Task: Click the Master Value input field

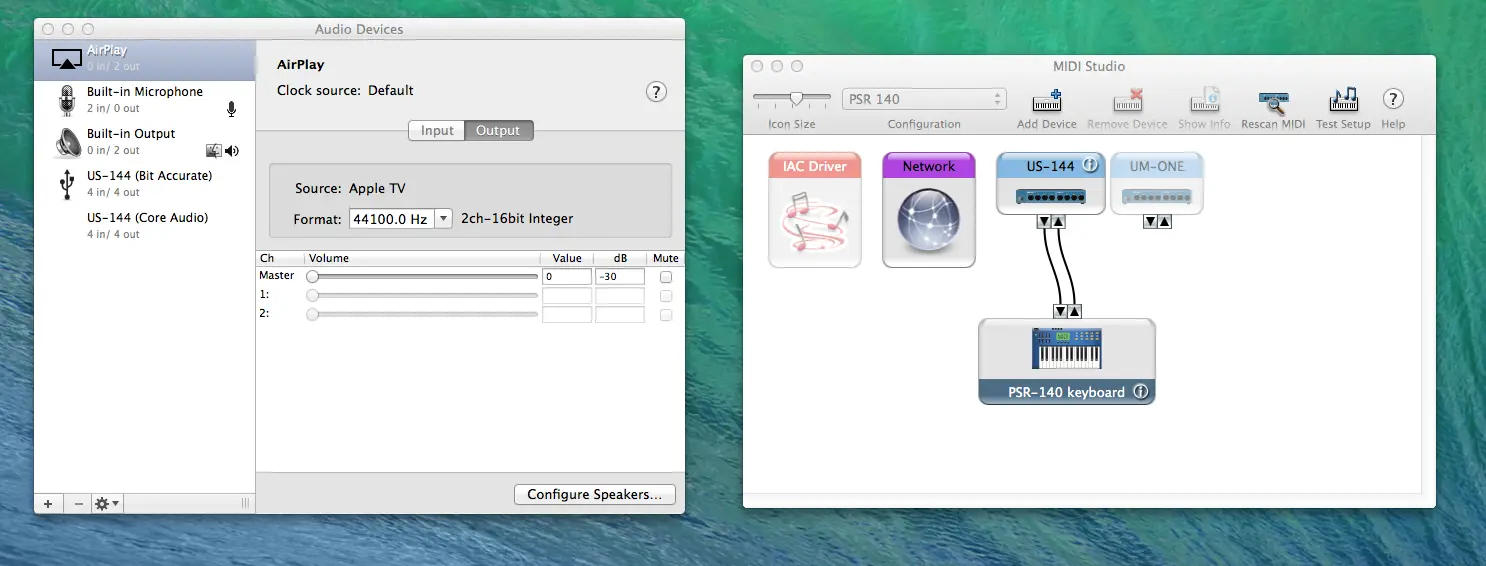Action: click(x=567, y=276)
